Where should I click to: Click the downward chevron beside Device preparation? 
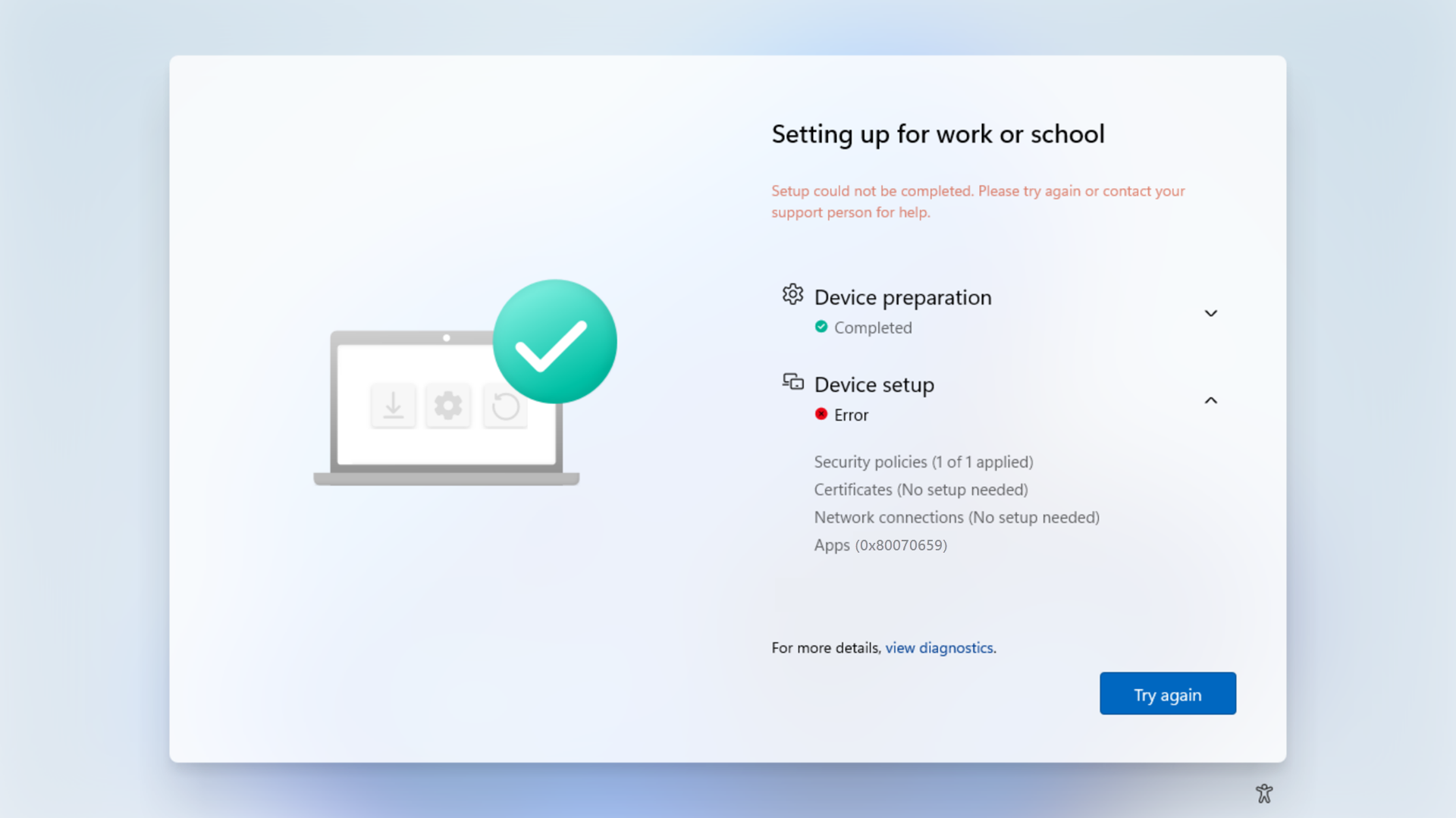(x=1210, y=312)
